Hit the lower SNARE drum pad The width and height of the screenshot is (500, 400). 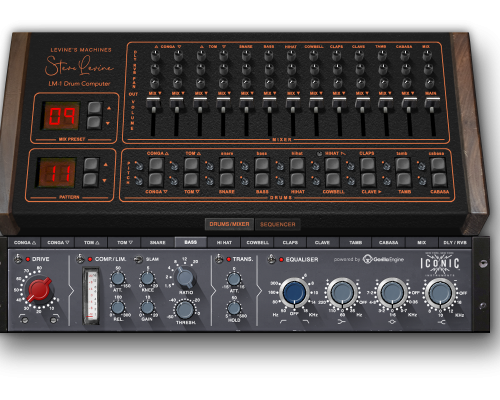point(227,180)
